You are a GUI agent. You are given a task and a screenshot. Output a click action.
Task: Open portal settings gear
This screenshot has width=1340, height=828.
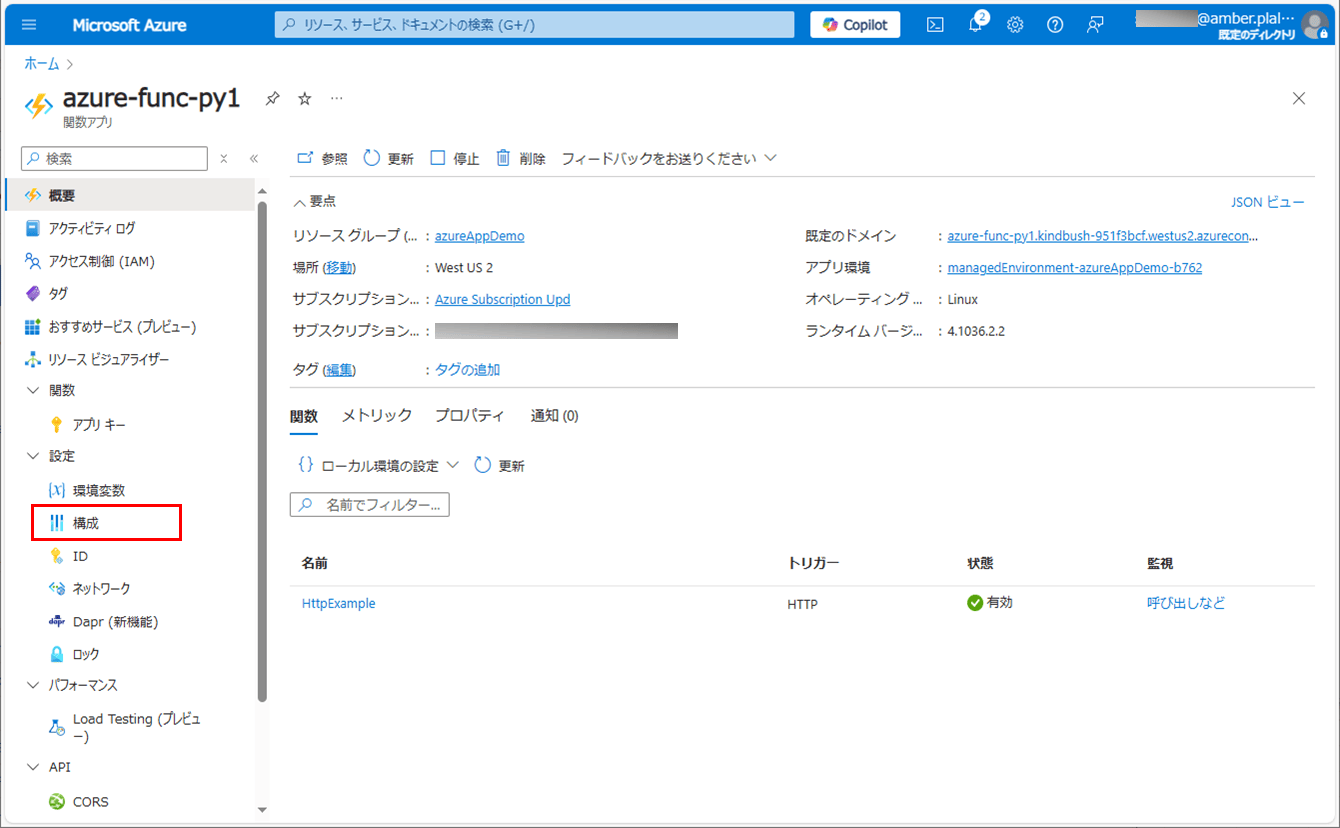coord(1015,25)
